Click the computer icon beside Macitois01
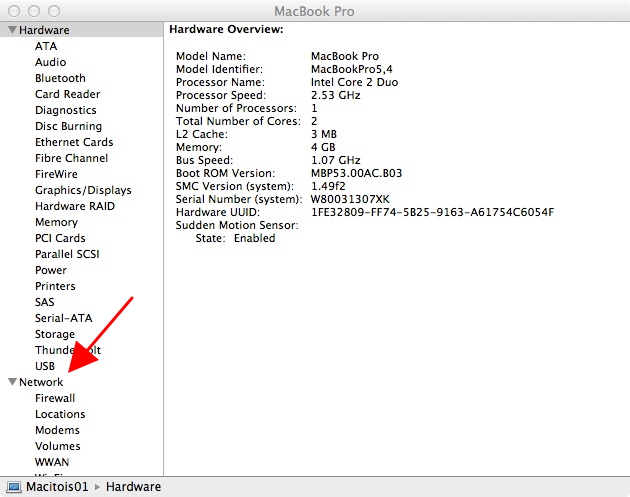630x497 pixels. pyautogui.click(x=14, y=487)
